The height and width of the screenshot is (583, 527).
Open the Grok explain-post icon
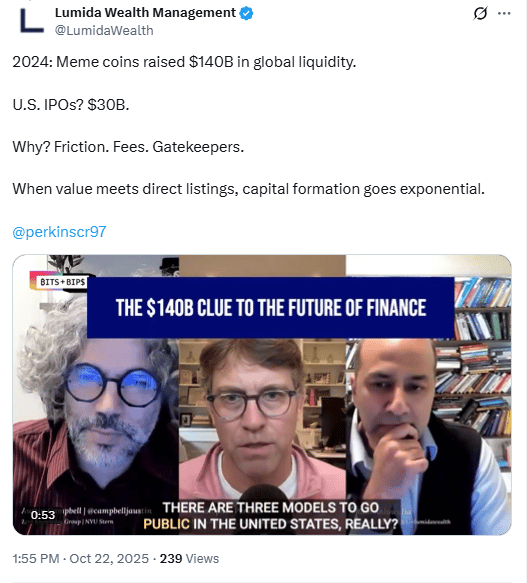[480, 14]
